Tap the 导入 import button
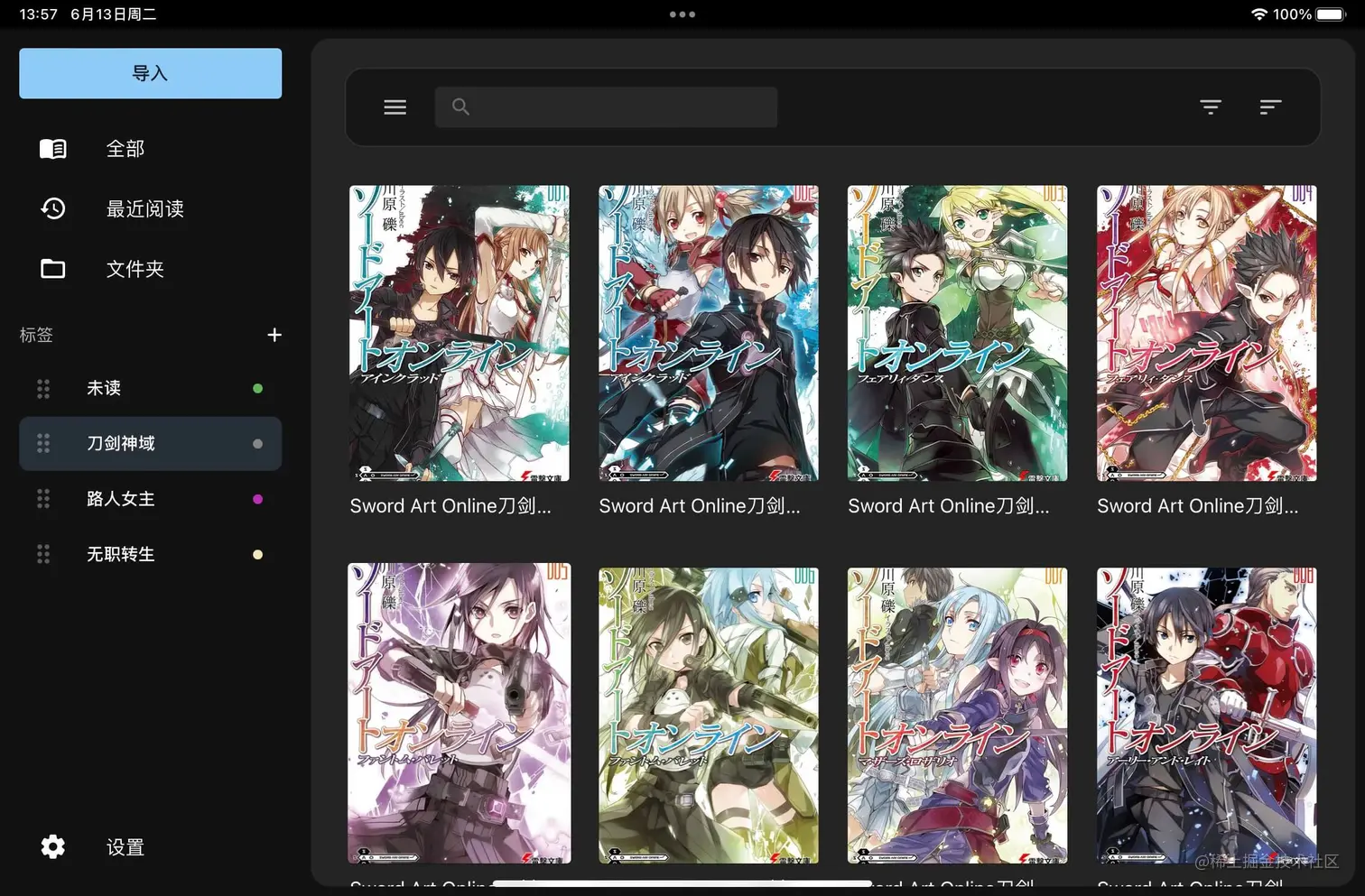Image resolution: width=1365 pixels, height=896 pixels. [150, 73]
